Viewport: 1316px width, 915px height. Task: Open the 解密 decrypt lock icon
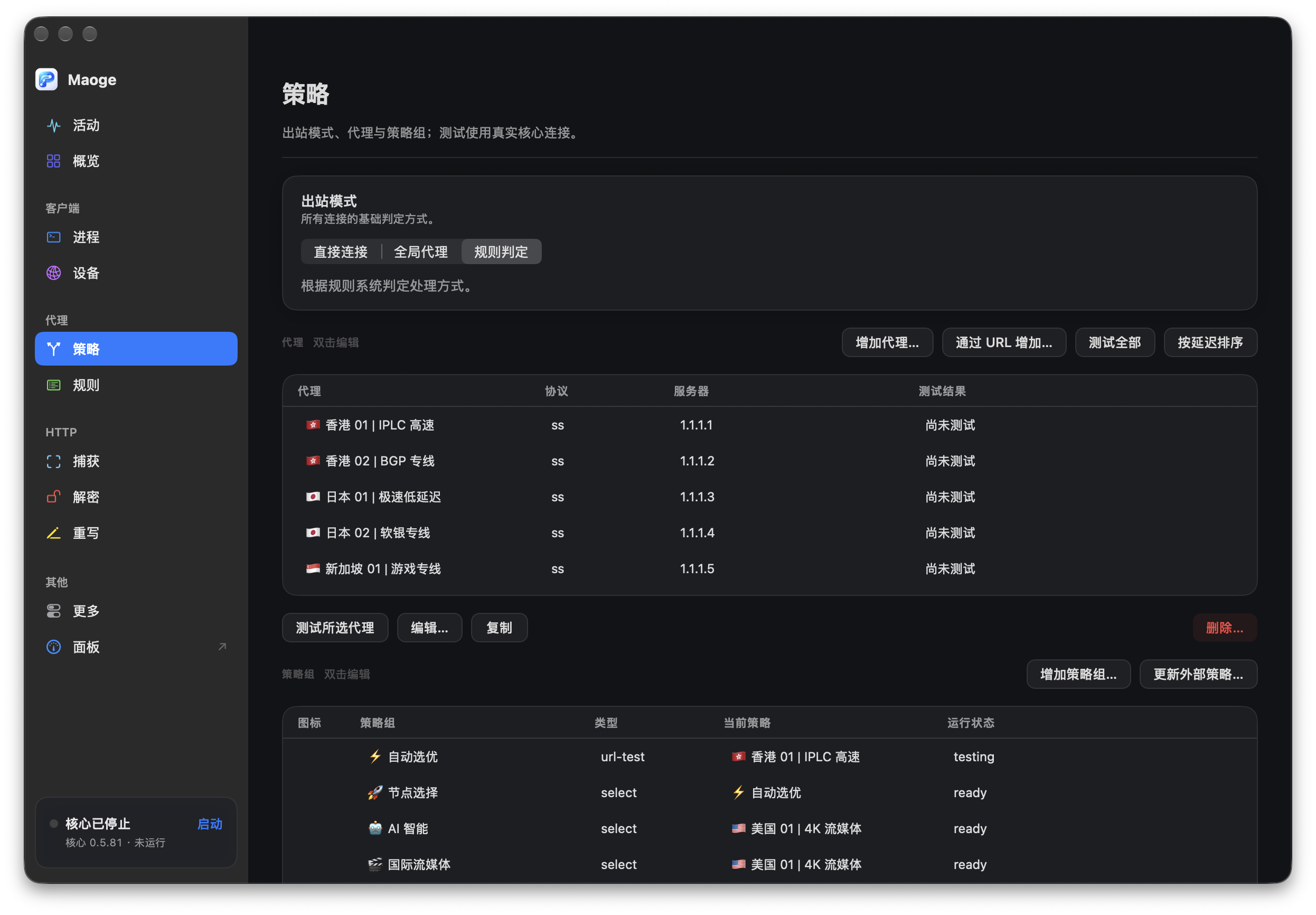click(53, 497)
